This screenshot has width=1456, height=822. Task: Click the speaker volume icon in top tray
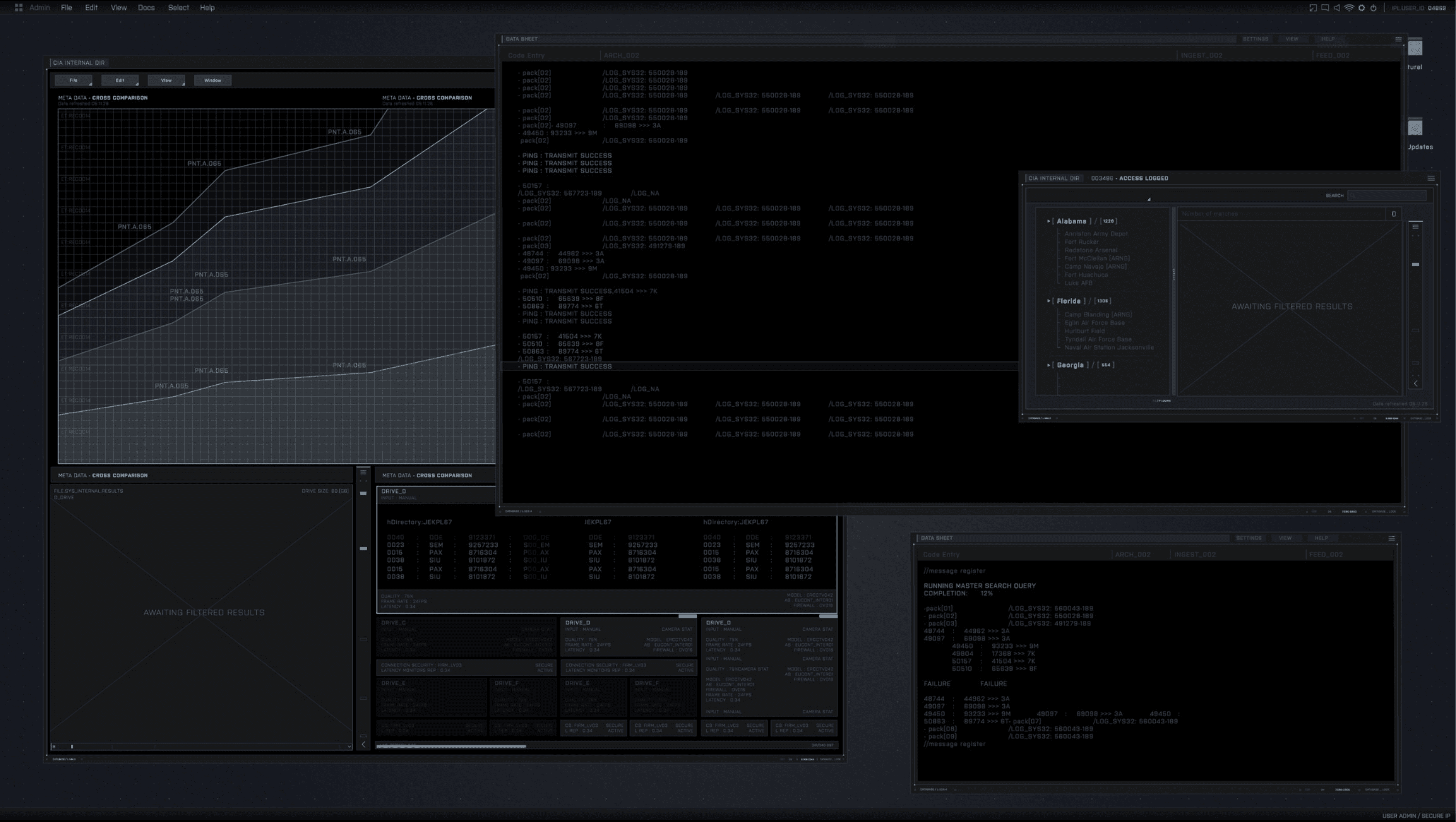click(1337, 8)
